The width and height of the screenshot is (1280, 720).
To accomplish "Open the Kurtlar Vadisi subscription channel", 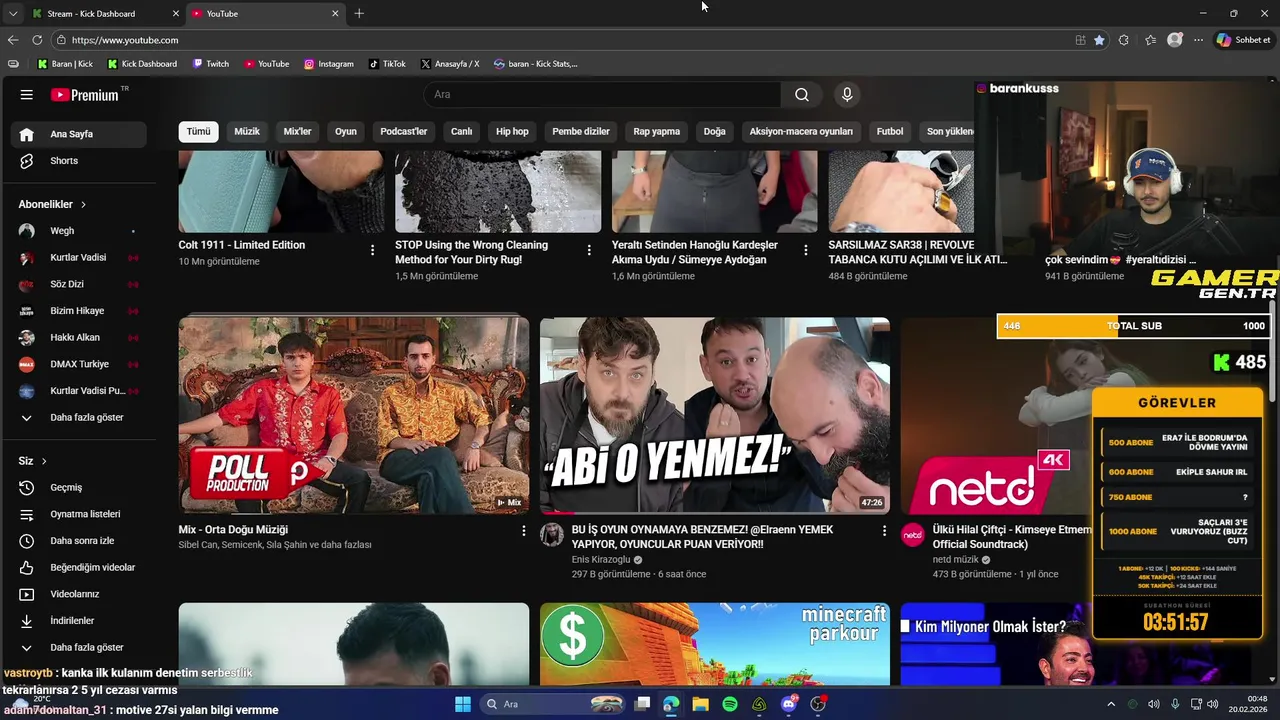I will point(79,258).
